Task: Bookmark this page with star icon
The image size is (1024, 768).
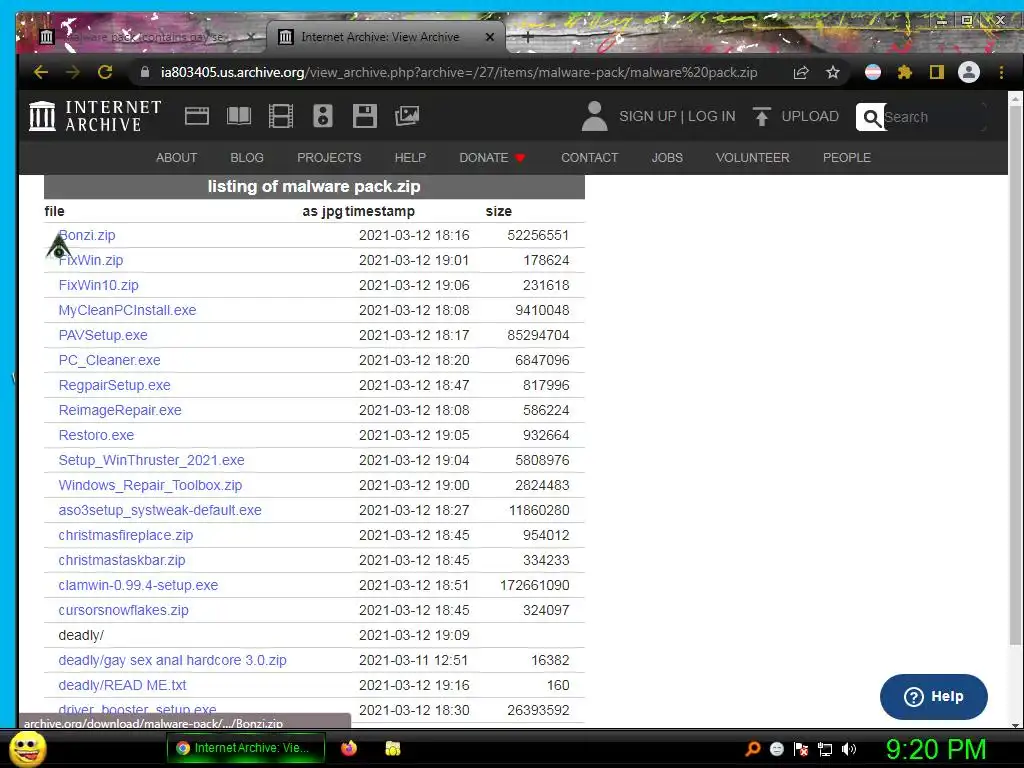Action: [833, 72]
